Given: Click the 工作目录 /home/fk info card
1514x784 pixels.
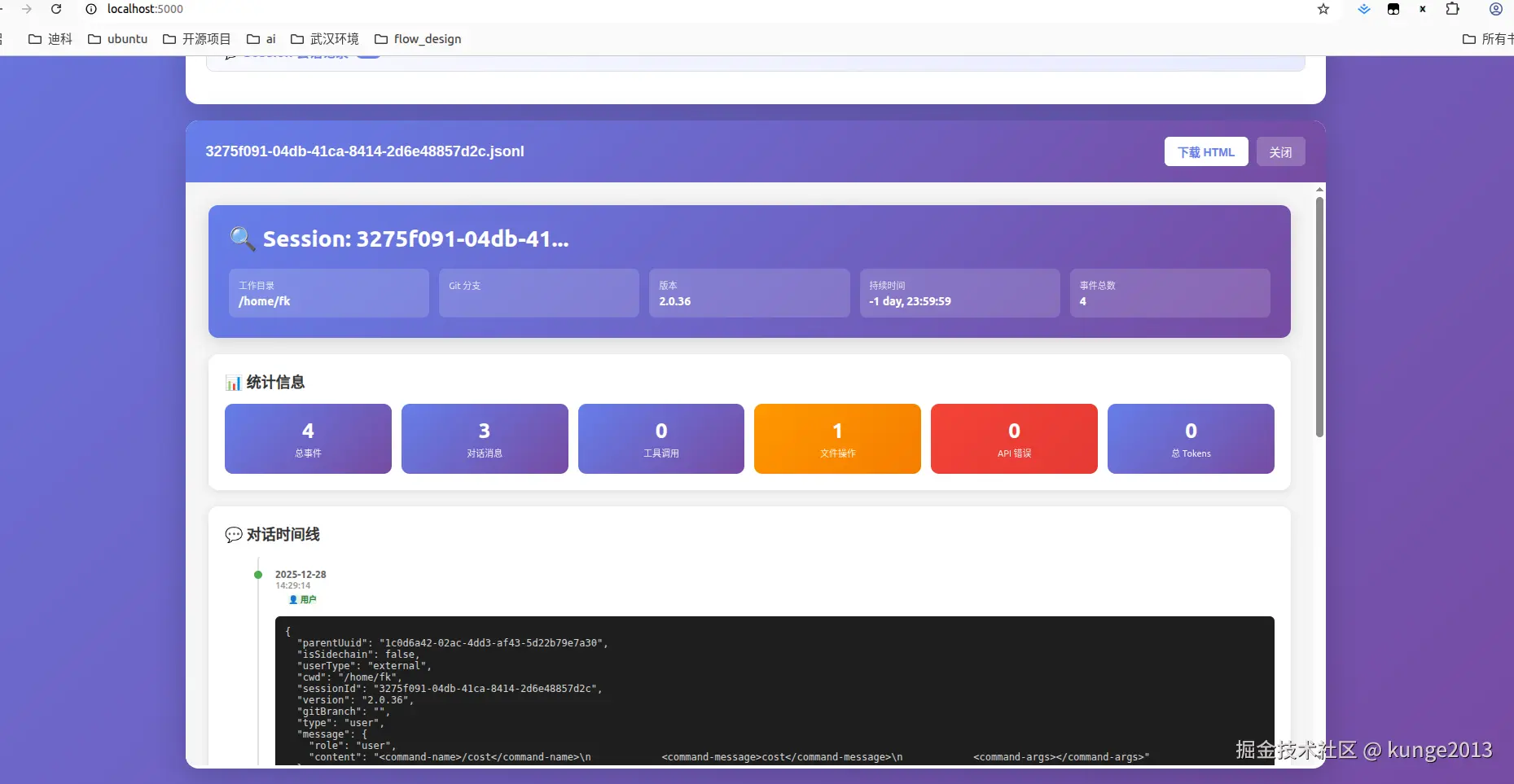Looking at the screenshot, I should point(329,293).
